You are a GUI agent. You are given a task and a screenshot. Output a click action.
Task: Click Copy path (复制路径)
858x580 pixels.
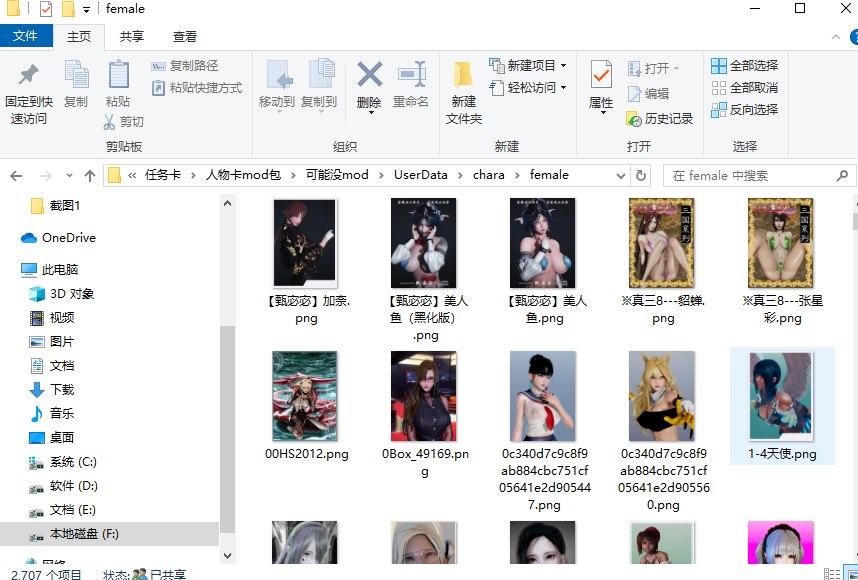[184, 66]
